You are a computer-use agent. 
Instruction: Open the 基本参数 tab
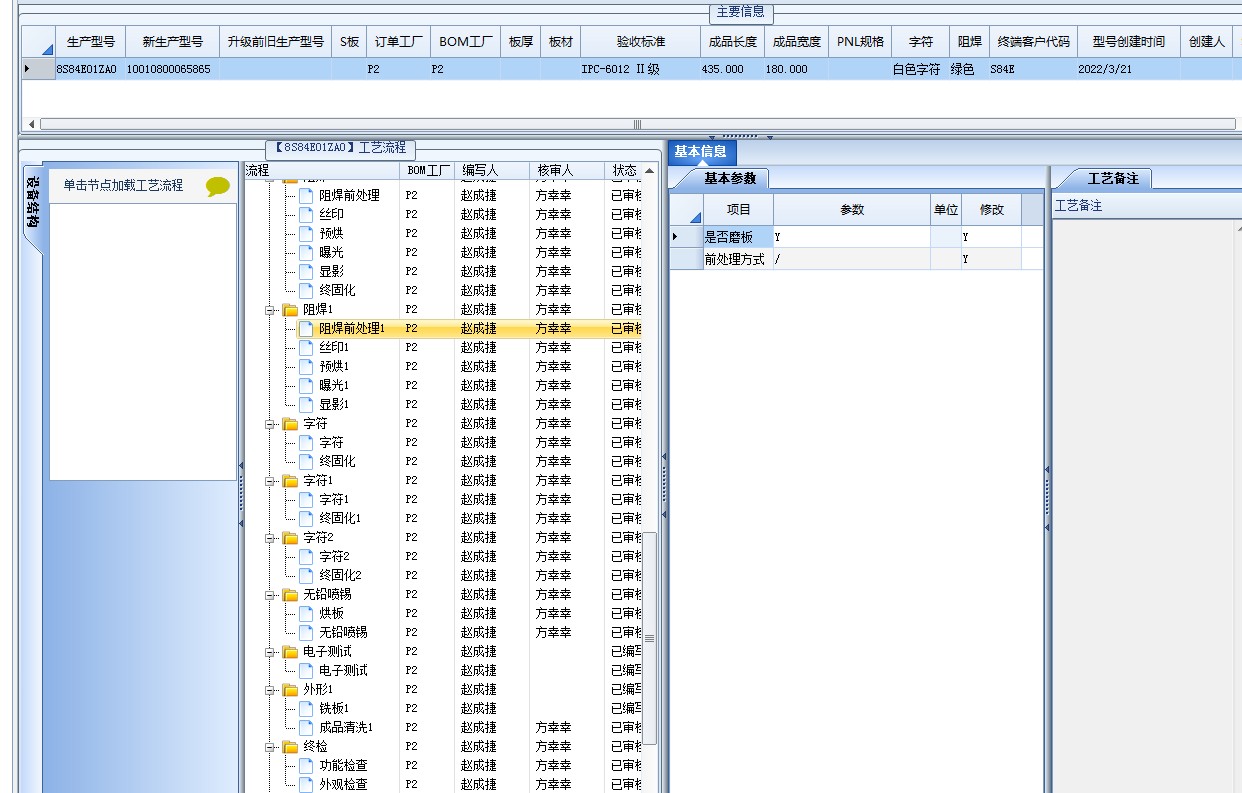[x=730, y=178]
